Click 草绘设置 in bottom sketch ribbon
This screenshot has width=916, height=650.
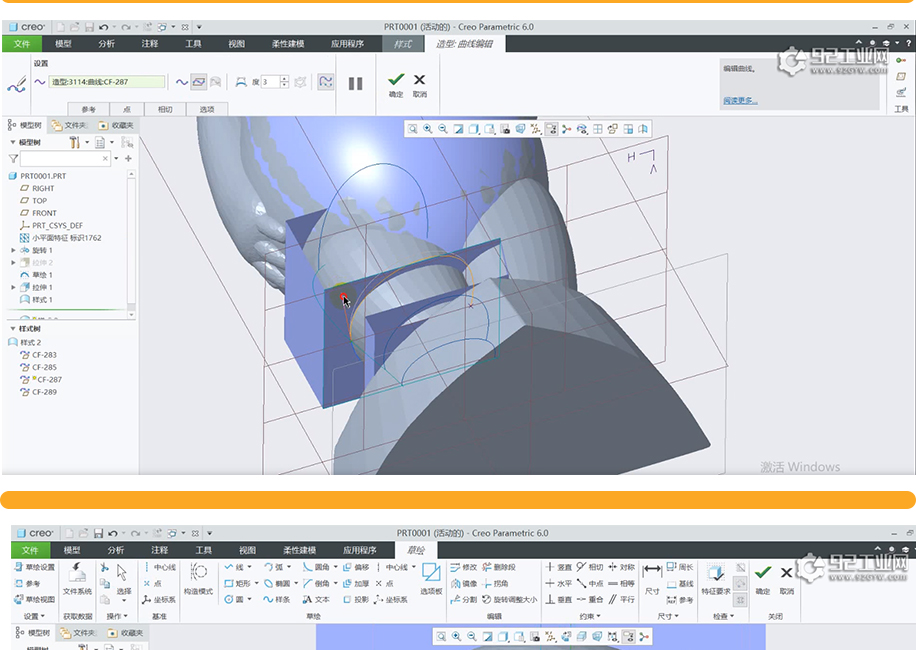[34, 567]
